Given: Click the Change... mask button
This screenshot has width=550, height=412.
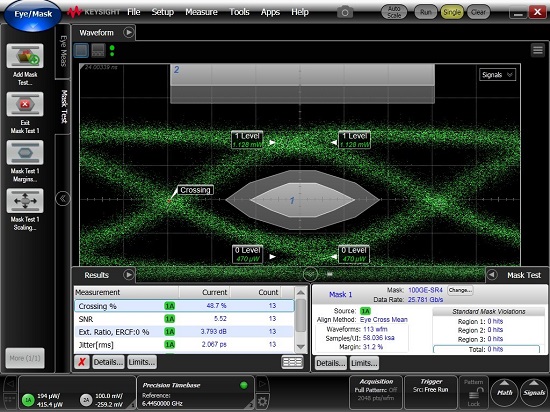Looking at the screenshot, I should (x=460, y=290).
